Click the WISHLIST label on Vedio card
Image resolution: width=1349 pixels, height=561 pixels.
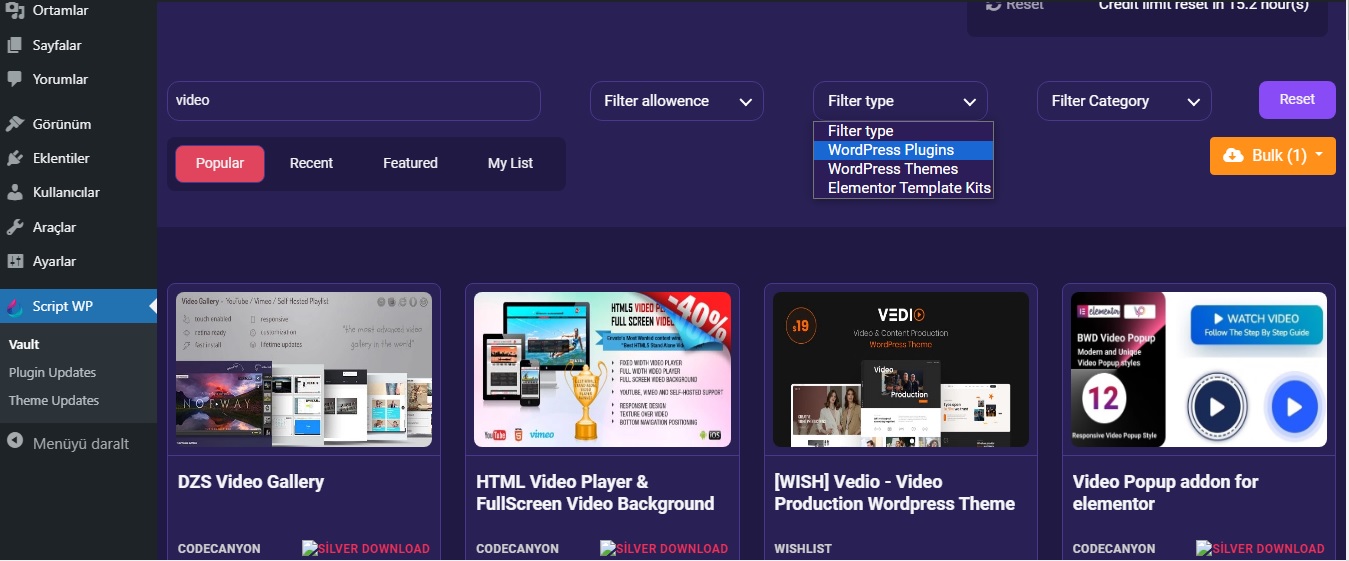point(803,549)
